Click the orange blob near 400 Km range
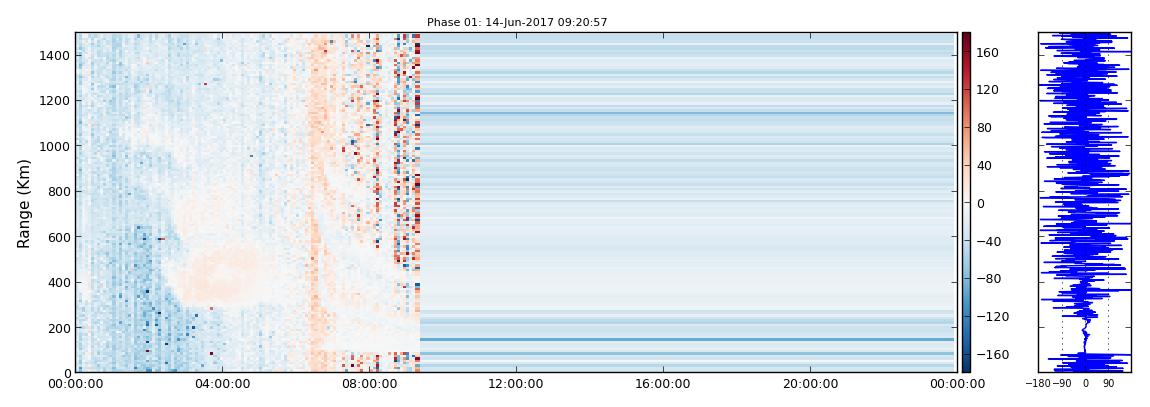The height and width of the screenshot is (407, 1150). [x=220, y=276]
